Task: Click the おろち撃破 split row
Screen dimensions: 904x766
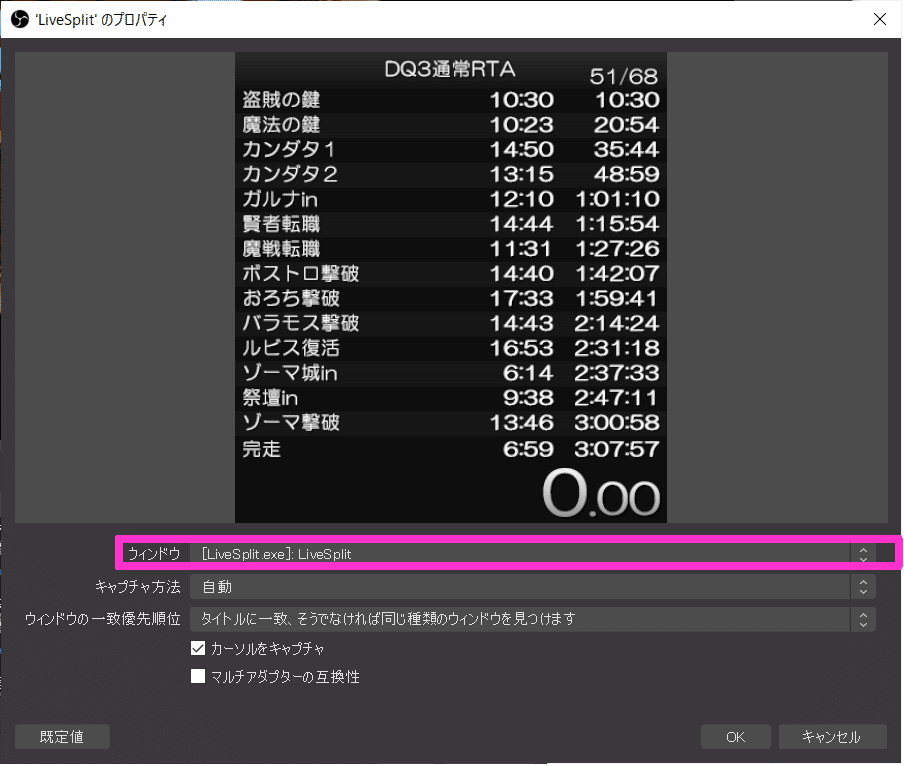Action: [451, 298]
